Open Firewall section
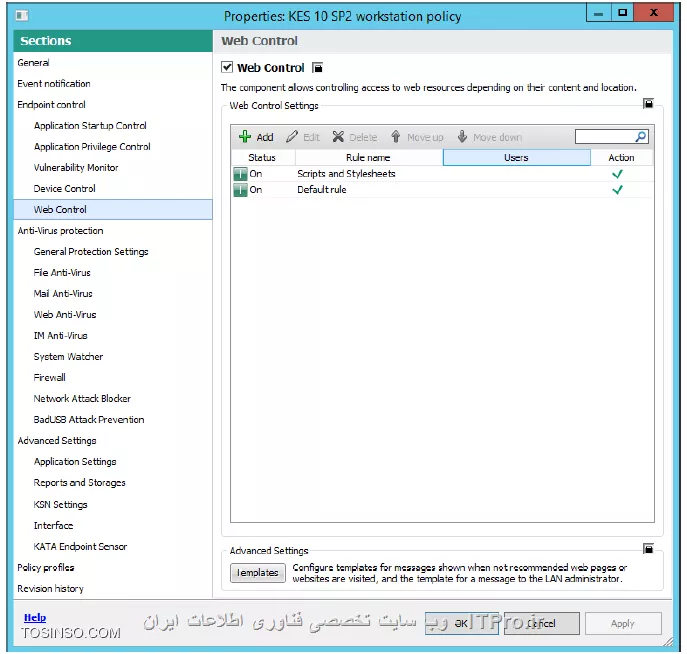 coord(50,378)
